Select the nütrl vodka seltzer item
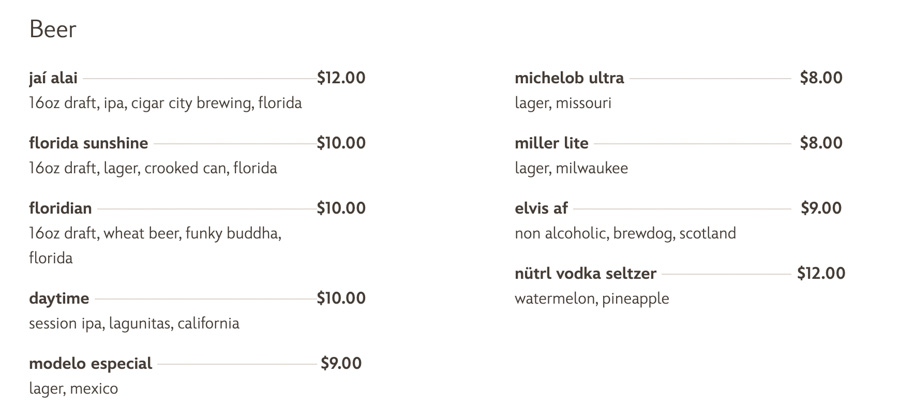 (585, 273)
